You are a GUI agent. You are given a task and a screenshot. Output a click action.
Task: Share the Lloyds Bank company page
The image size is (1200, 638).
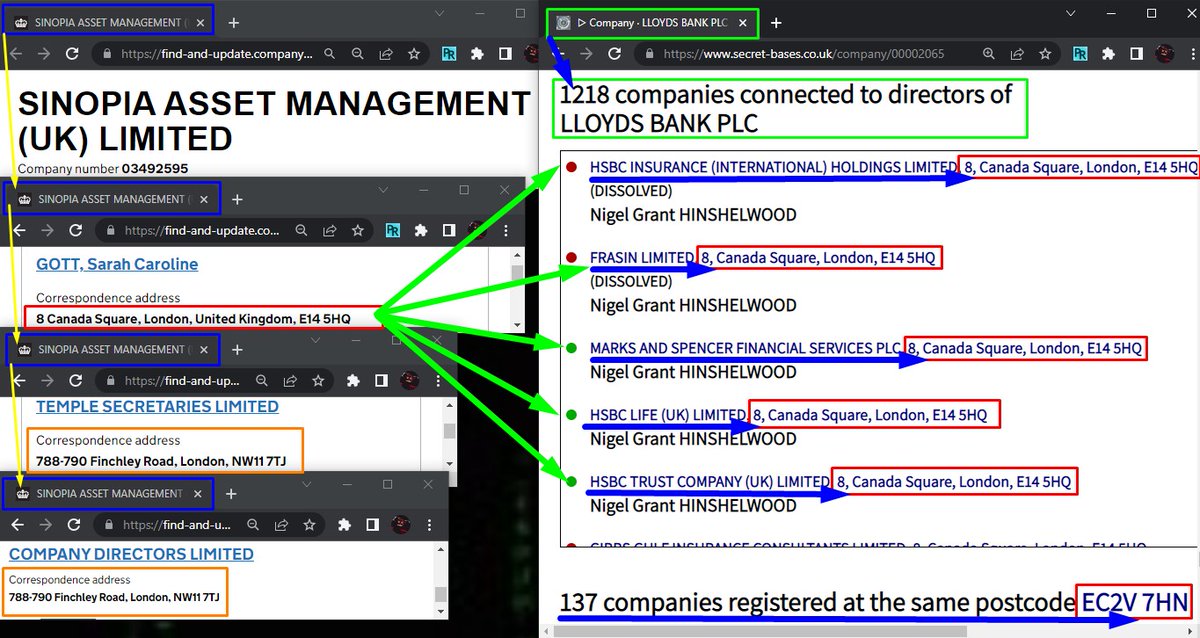1017,54
